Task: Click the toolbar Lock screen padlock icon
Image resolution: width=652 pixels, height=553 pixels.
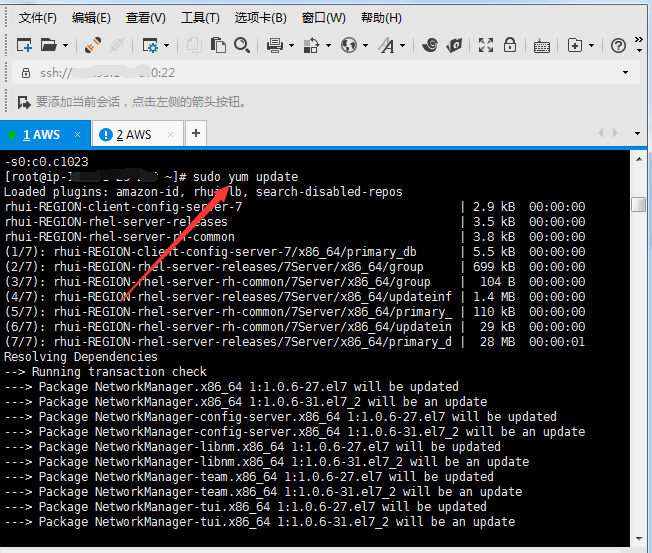Action: [x=510, y=45]
